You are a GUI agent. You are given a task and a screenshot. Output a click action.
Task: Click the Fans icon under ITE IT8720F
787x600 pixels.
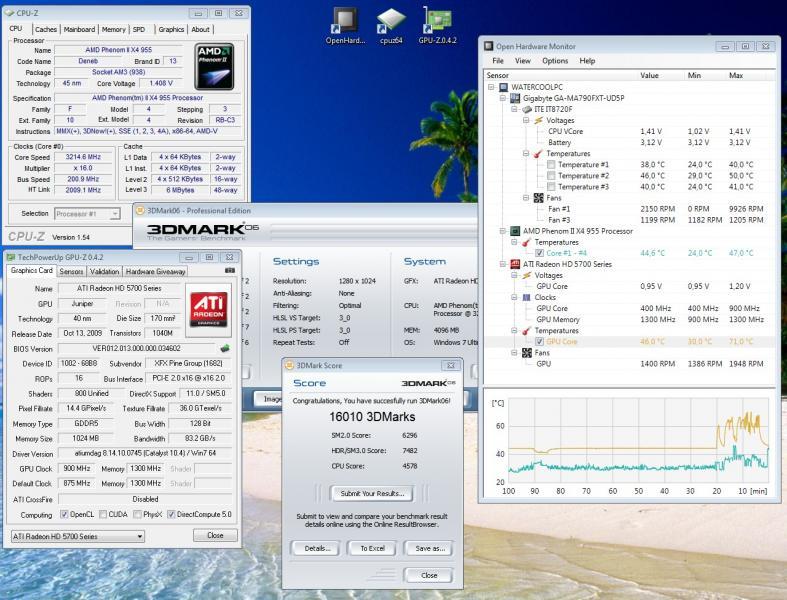click(539, 198)
